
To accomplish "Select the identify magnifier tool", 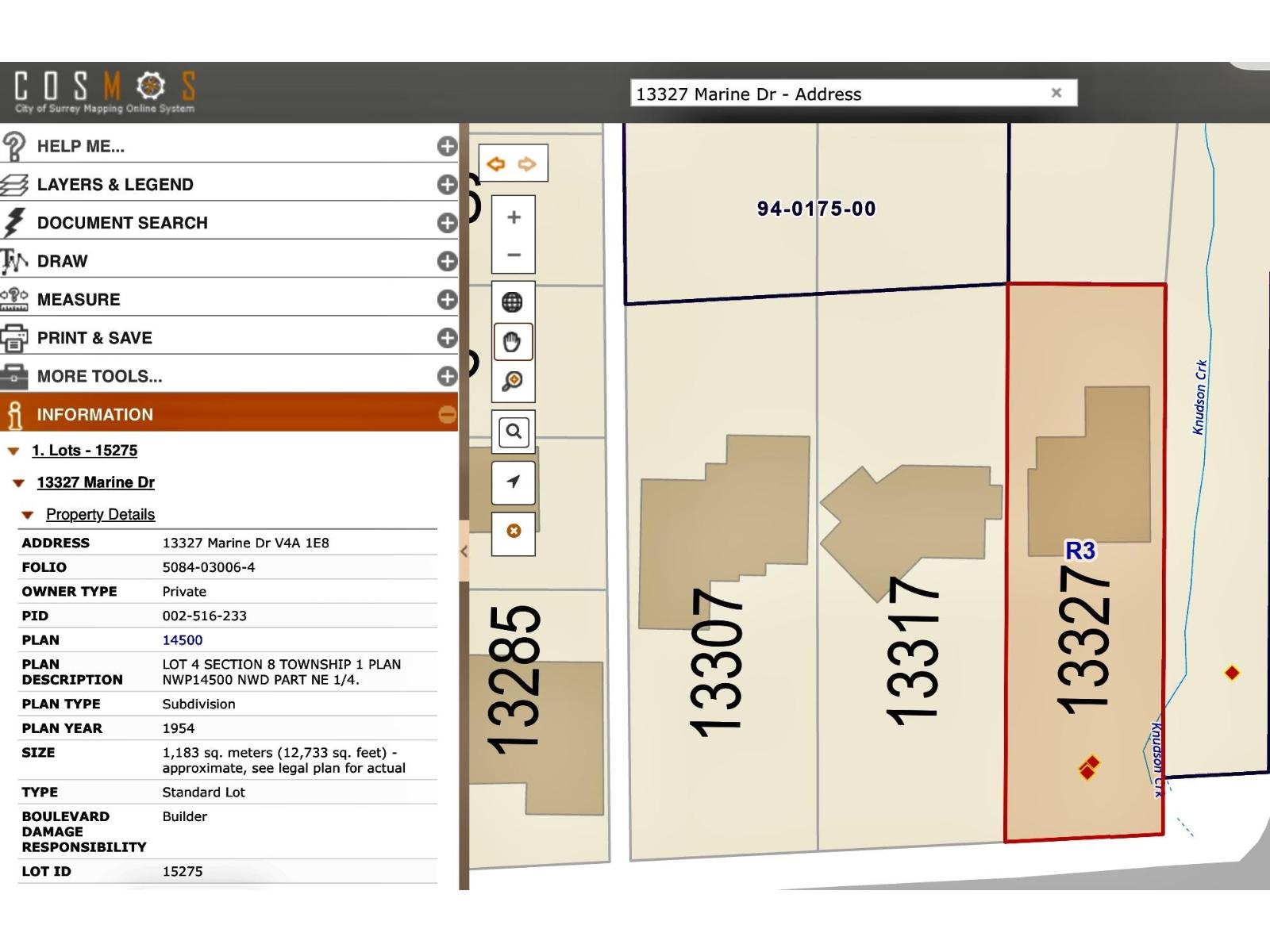I will point(513,382).
